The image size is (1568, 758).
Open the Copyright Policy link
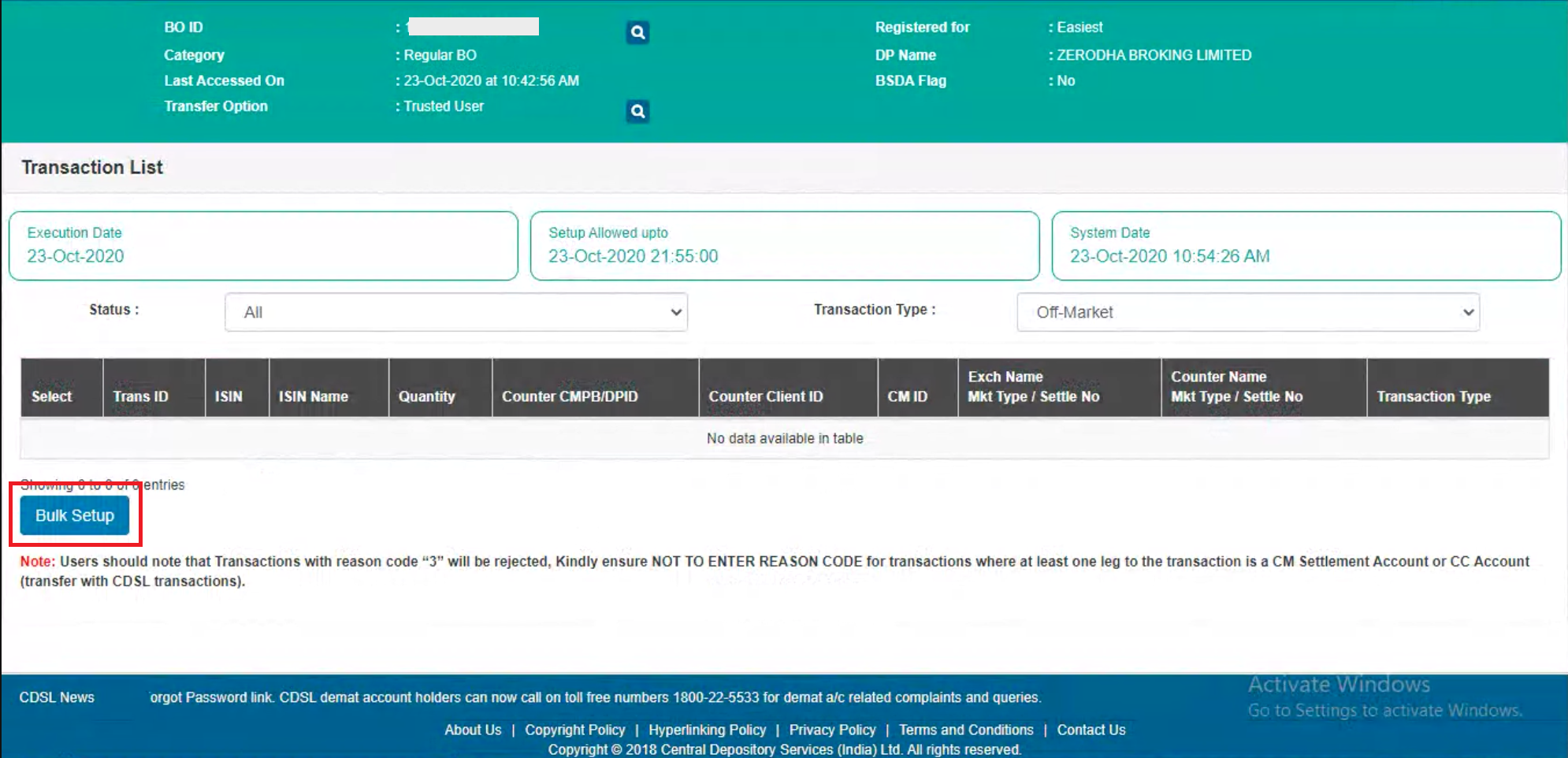[575, 730]
